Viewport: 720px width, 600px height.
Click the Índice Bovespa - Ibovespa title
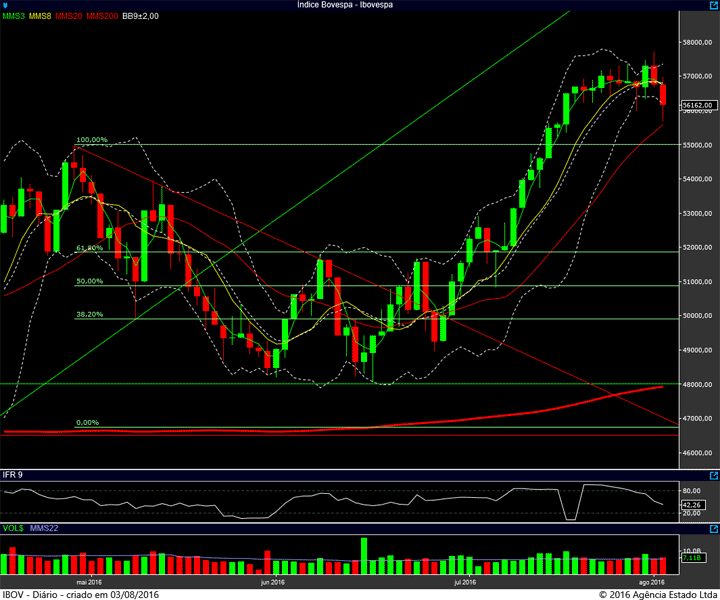tap(345, 5)
